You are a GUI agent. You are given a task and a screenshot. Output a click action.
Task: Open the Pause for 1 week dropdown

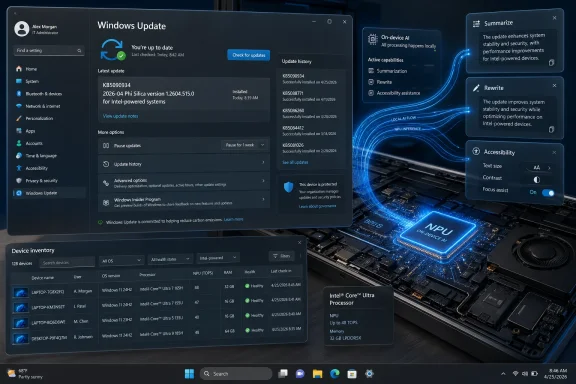(x=244, y=145)
